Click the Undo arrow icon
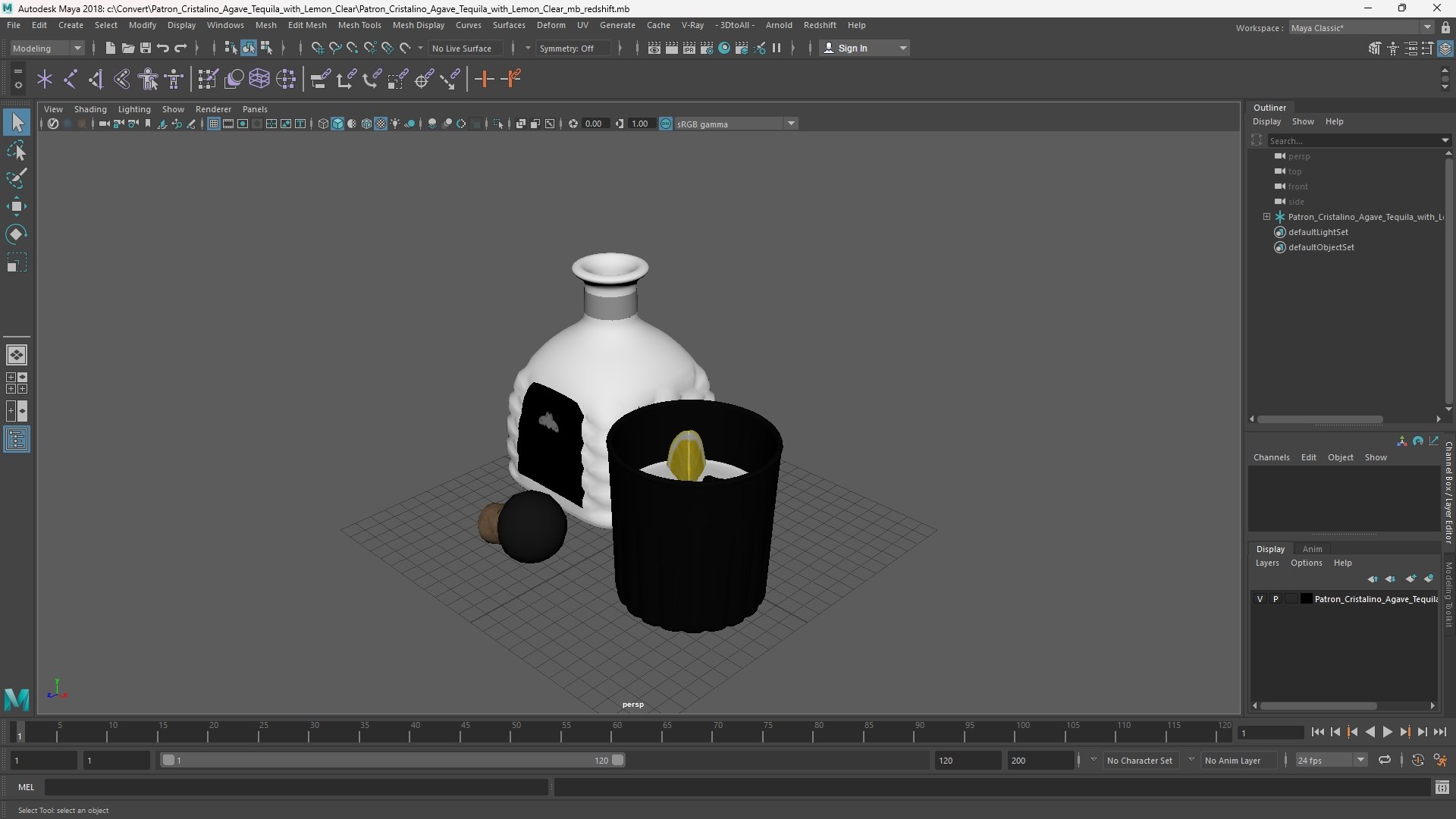 tap(162, 48)
